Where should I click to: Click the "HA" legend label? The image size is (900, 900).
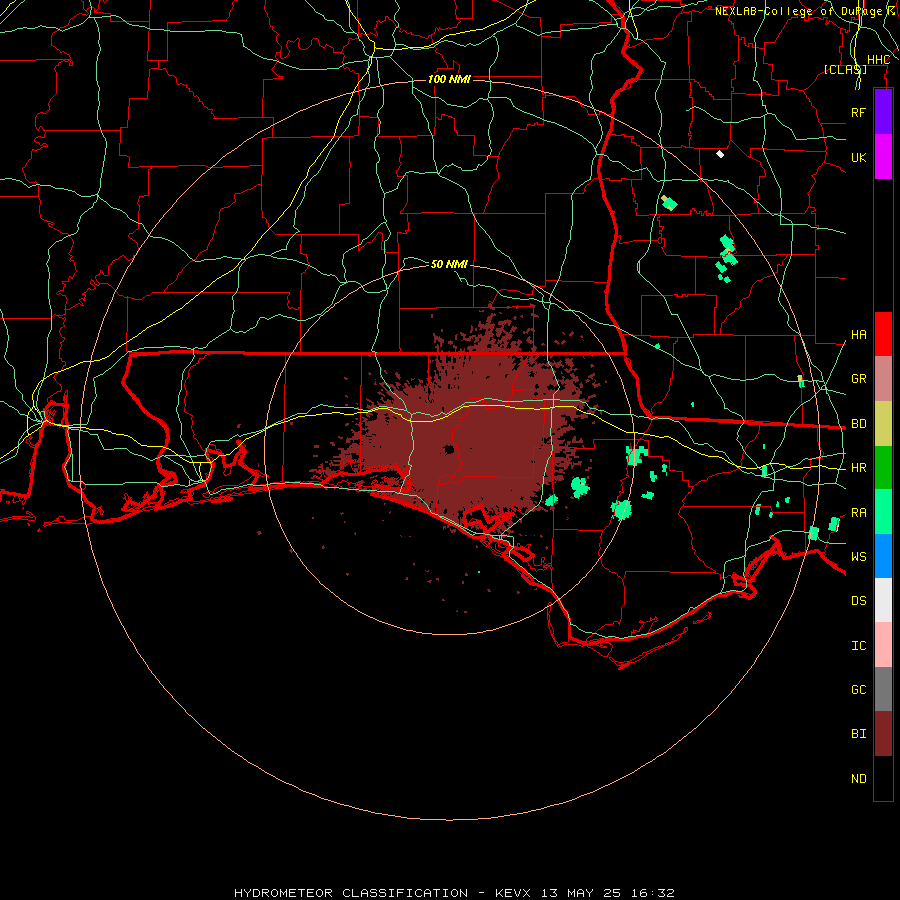click(859, 334)
